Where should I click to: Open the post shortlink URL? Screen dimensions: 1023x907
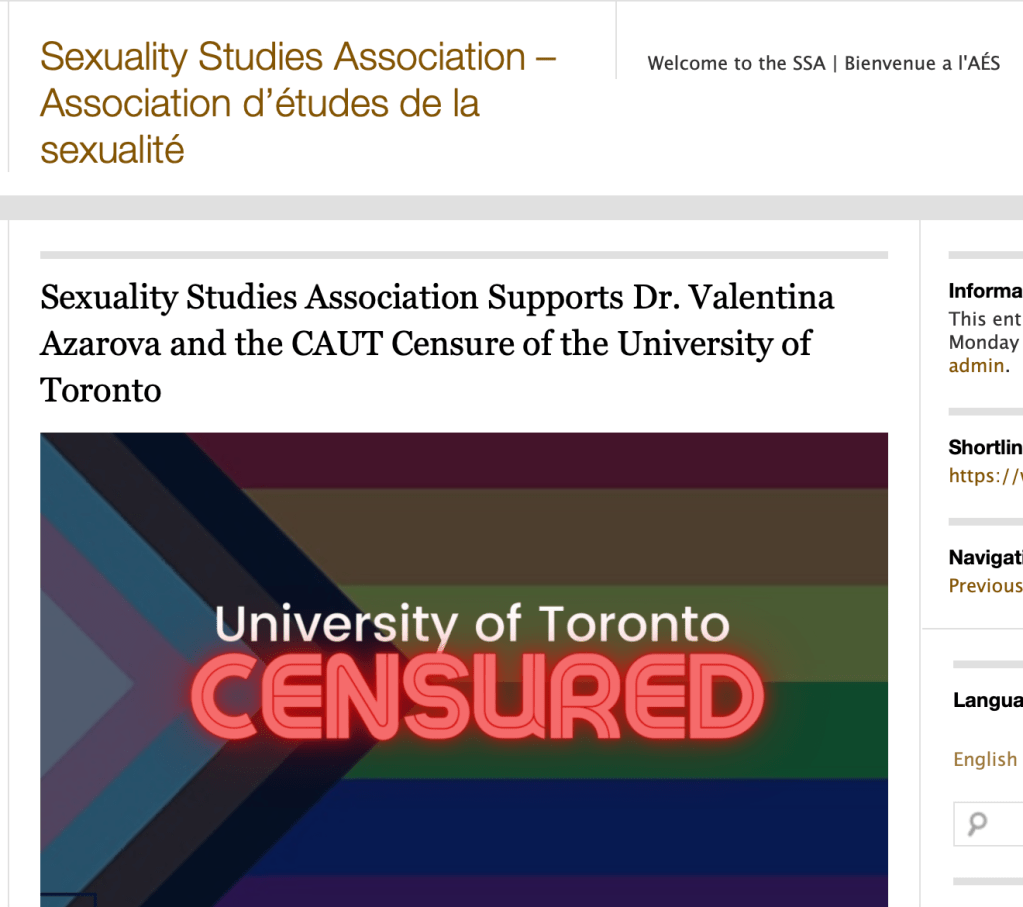[986, 475]
